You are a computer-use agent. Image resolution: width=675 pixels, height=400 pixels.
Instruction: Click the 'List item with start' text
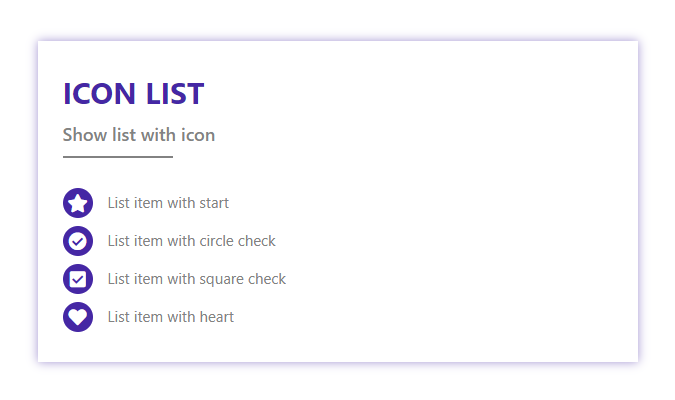point(168,203)
